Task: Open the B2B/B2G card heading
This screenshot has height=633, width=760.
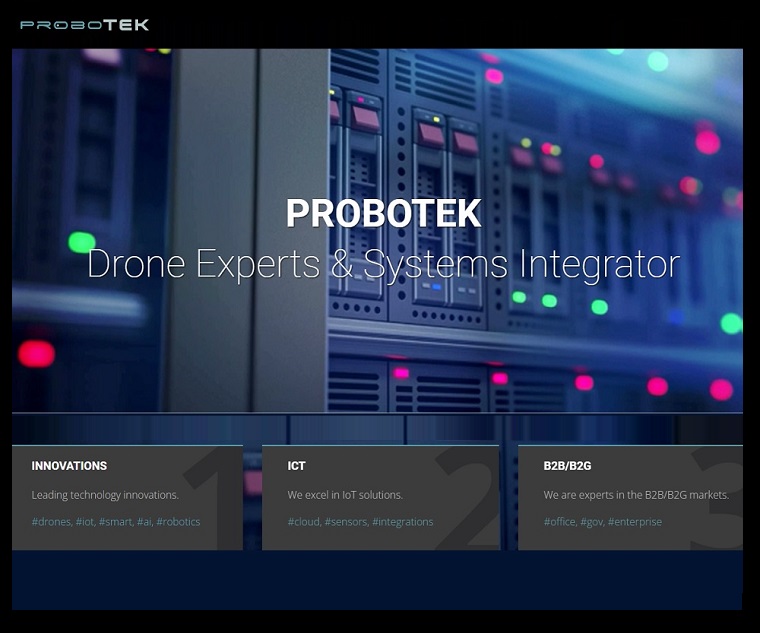Action: [x=567, y=466]
